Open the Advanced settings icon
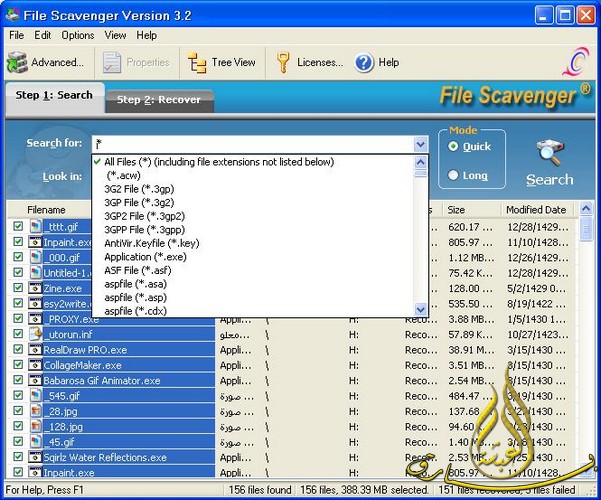601x500 pixels. tap(17, 62)
